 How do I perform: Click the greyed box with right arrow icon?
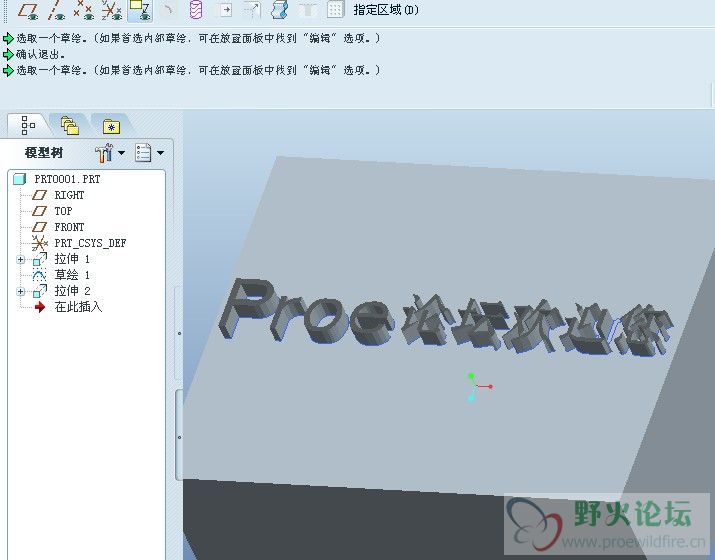click(x=224, y=10)
